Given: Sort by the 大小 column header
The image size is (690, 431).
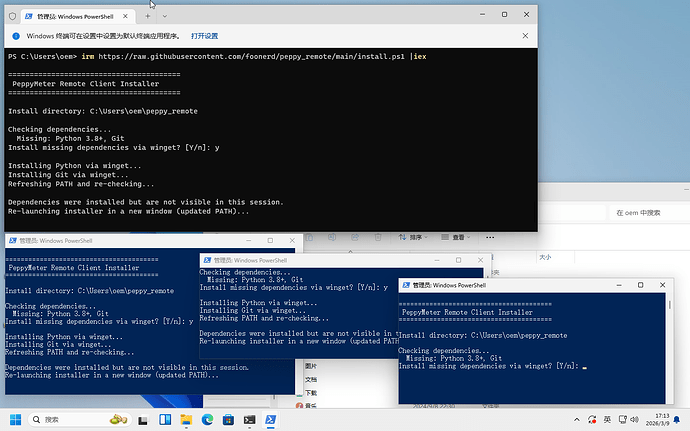Looking at the screenshot, I should (x=546, y=257).
